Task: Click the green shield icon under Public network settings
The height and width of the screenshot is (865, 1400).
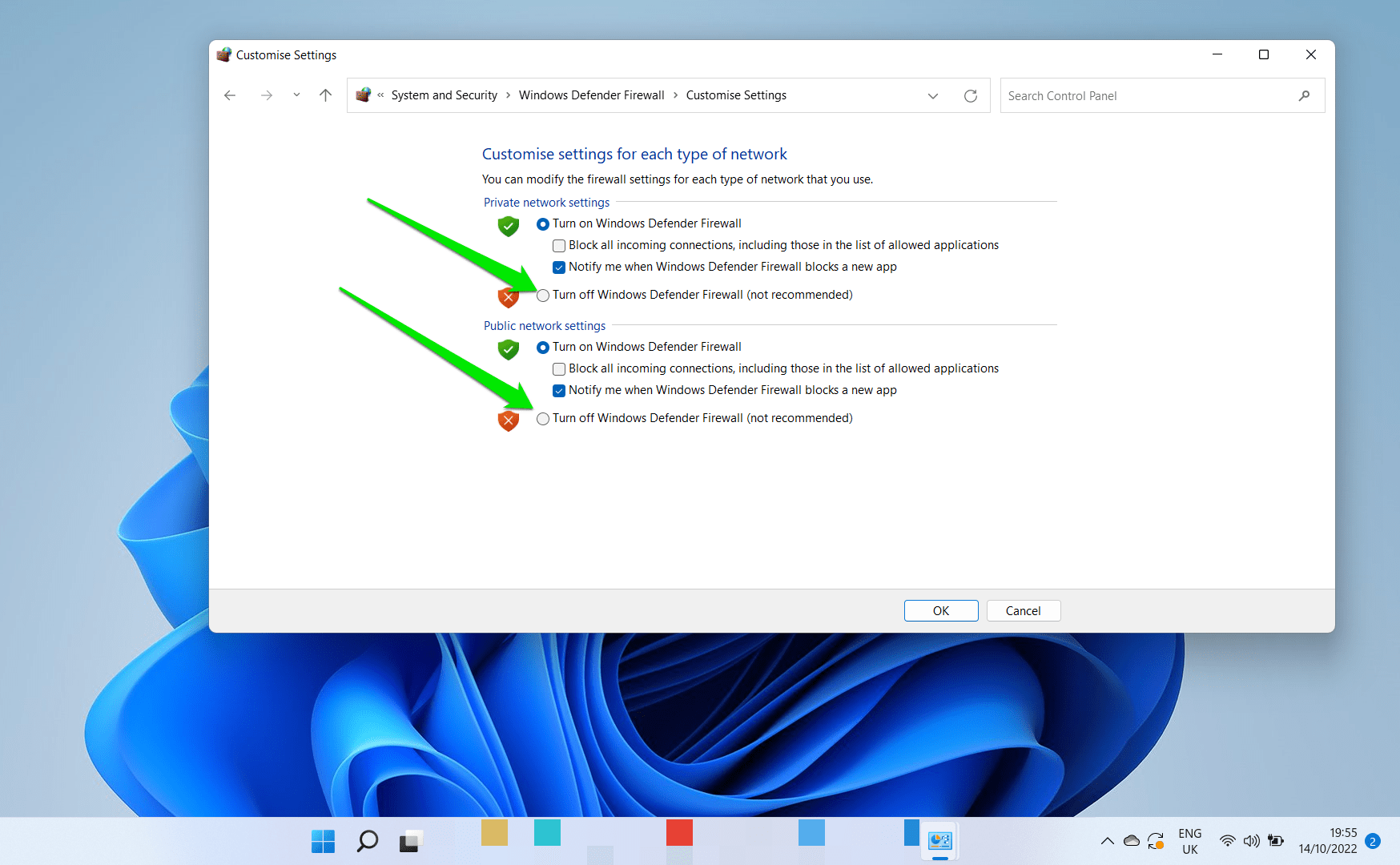Action: [x=508, y=349]
